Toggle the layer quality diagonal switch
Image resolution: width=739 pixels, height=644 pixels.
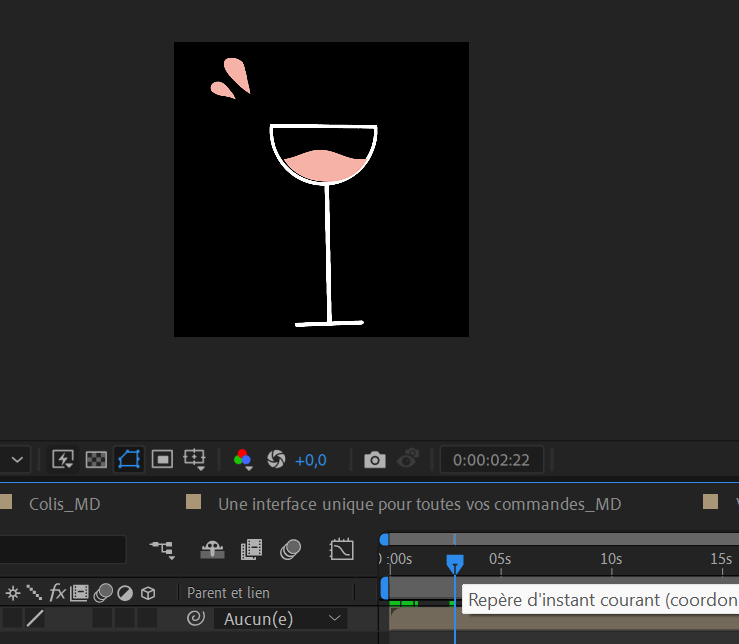35,619
